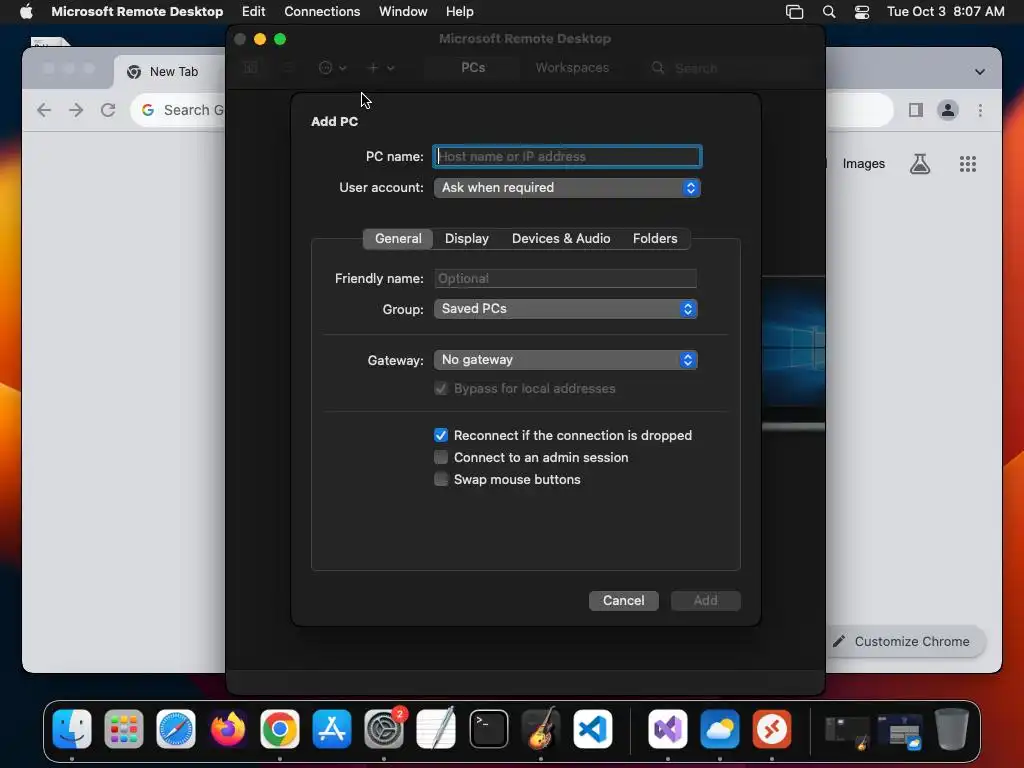Switch to the Display tab
This screenshot has width=1024, height=768.
(466, 238)
